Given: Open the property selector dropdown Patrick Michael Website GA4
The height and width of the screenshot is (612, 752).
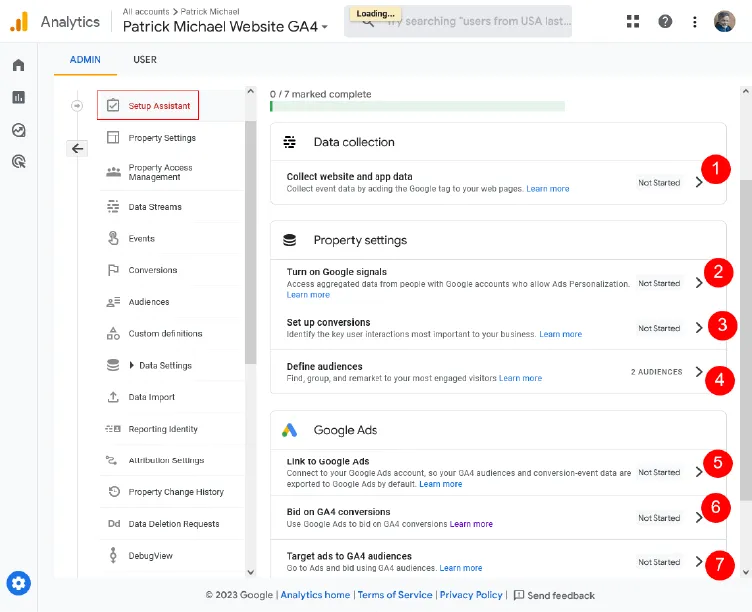Looking at the screenshot, I should [225, 28].
